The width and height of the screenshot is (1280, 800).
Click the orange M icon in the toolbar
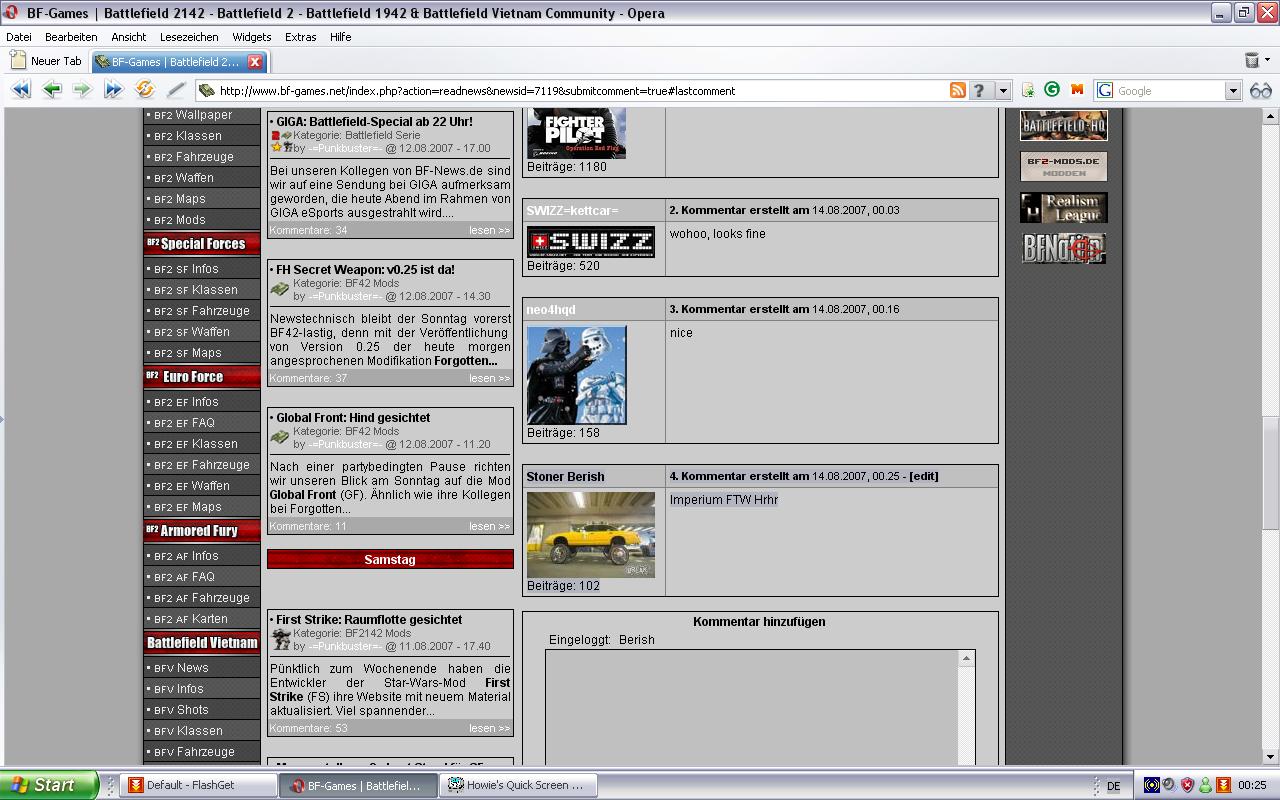(x=1077, y=89)
